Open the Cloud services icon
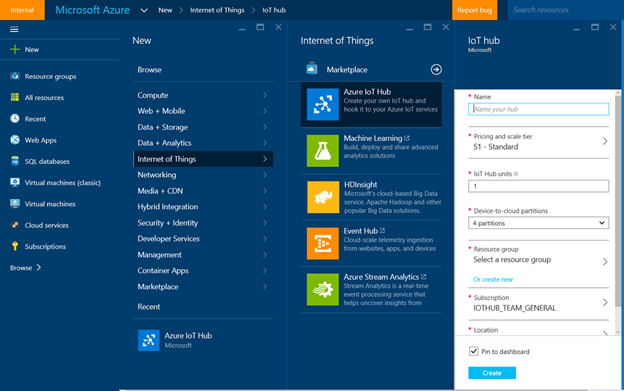The image size is (624, 391). coord(15,225)
